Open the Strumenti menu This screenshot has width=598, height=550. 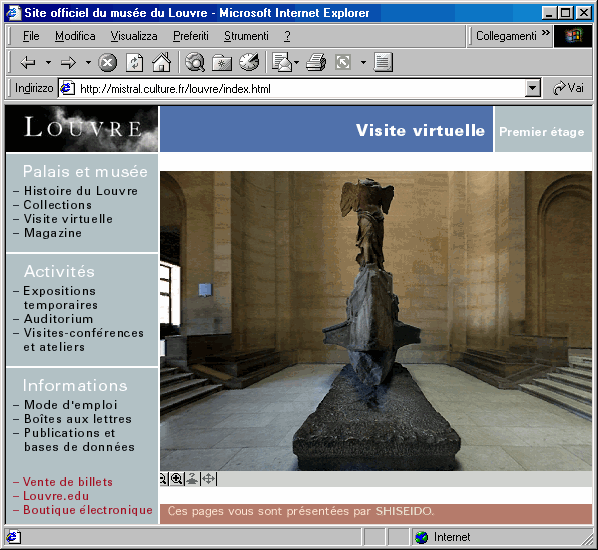point(246,36)
